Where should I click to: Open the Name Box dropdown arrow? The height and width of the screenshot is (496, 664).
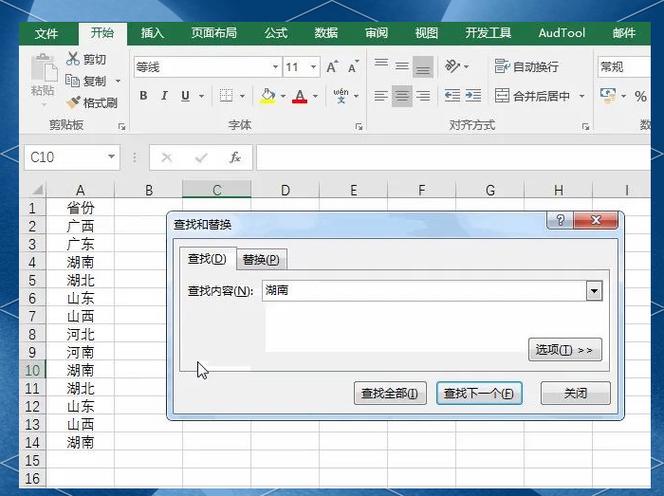click(111, 157)
